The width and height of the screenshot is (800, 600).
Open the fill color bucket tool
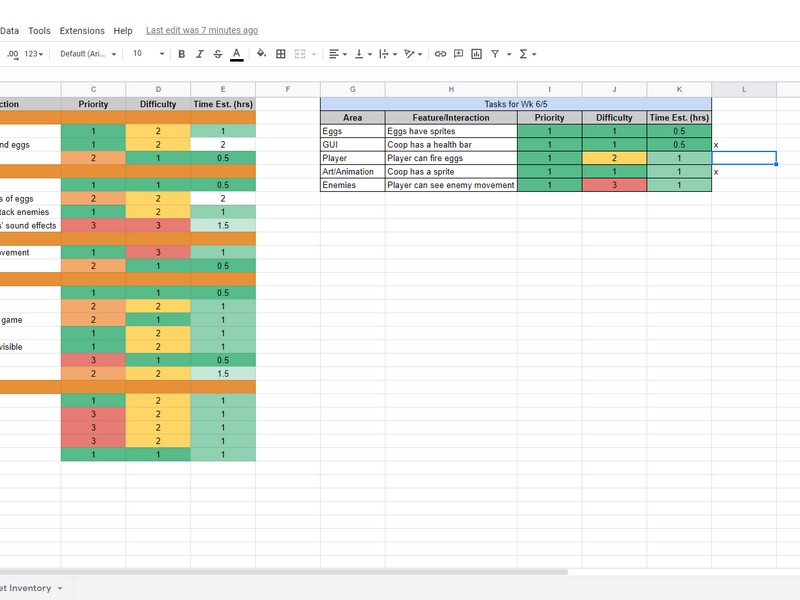pos(262,54)
